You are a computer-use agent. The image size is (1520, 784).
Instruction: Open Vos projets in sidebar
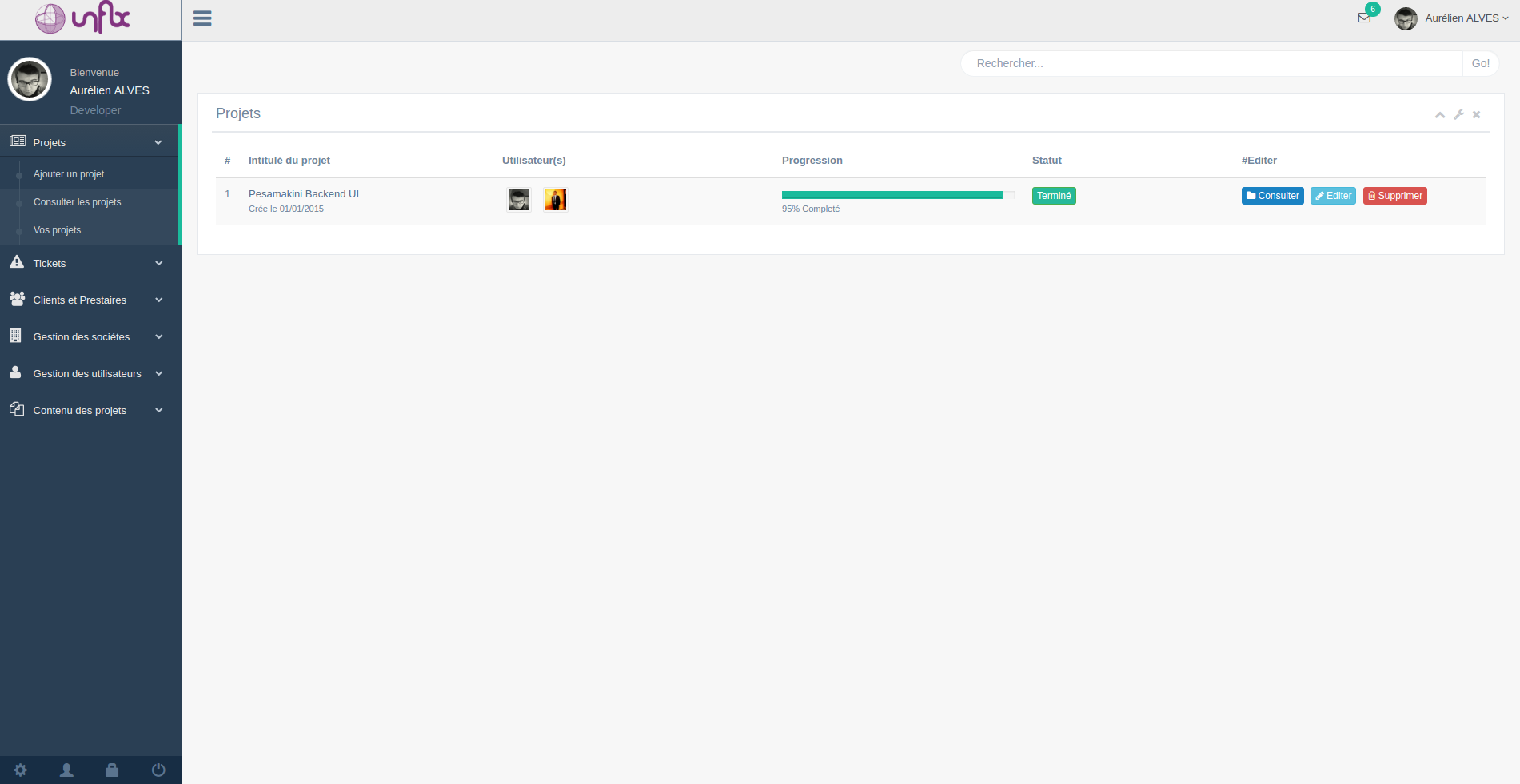point(57,230)
